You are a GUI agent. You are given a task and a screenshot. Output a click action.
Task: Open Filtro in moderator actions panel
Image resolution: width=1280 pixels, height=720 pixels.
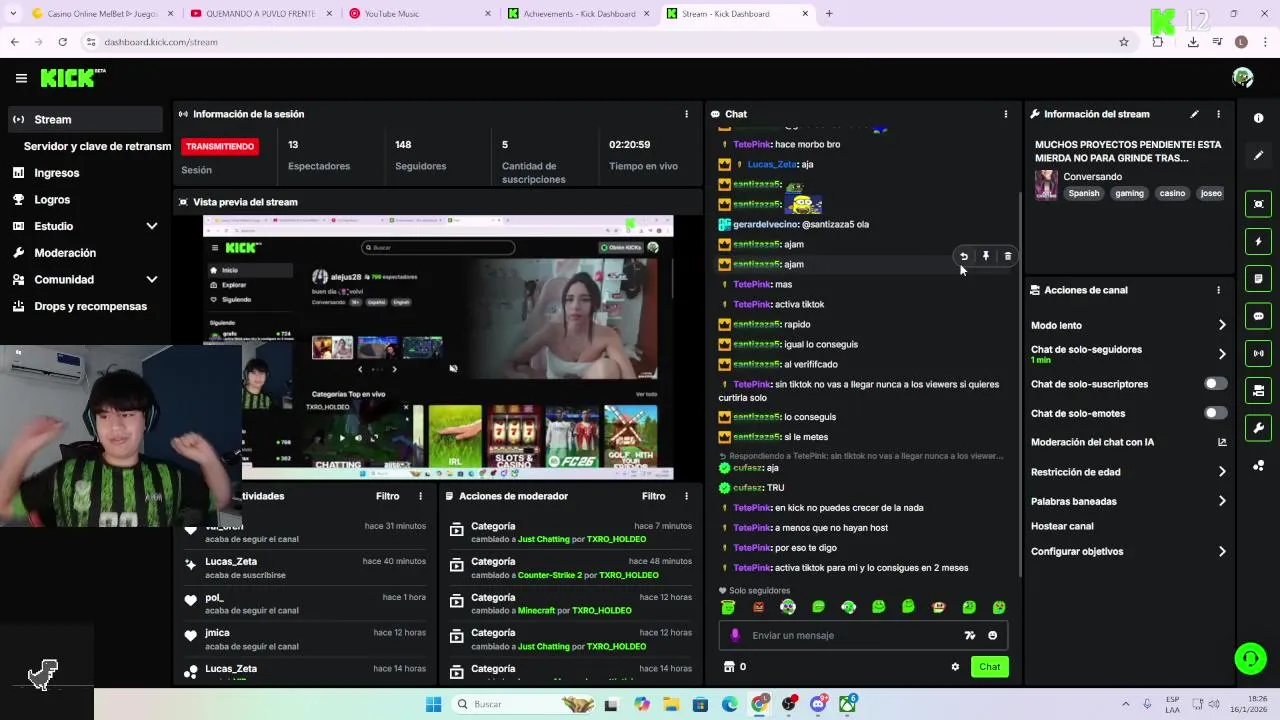[x=653, y=496]
